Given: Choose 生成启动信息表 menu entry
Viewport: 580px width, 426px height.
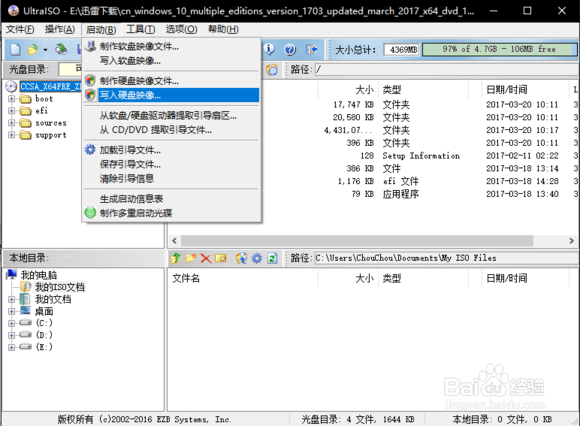Looking at the screenshot, I should (172, 199).
